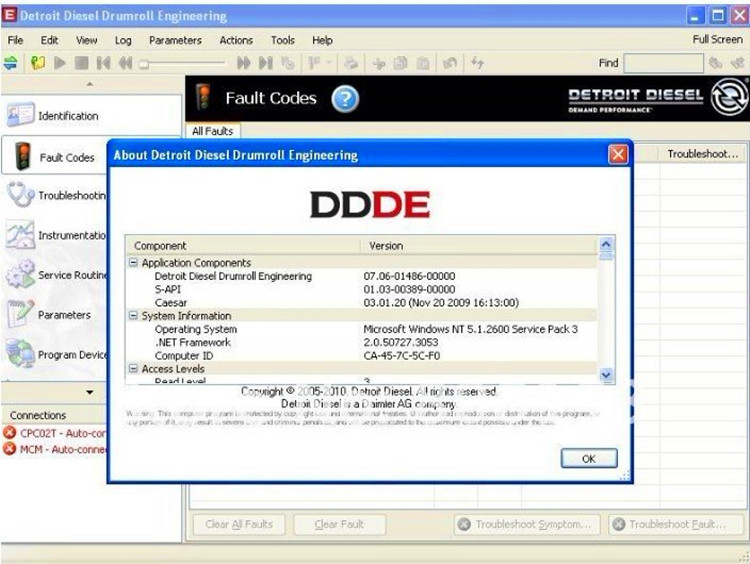Open the Log menu

pos(123,40)
